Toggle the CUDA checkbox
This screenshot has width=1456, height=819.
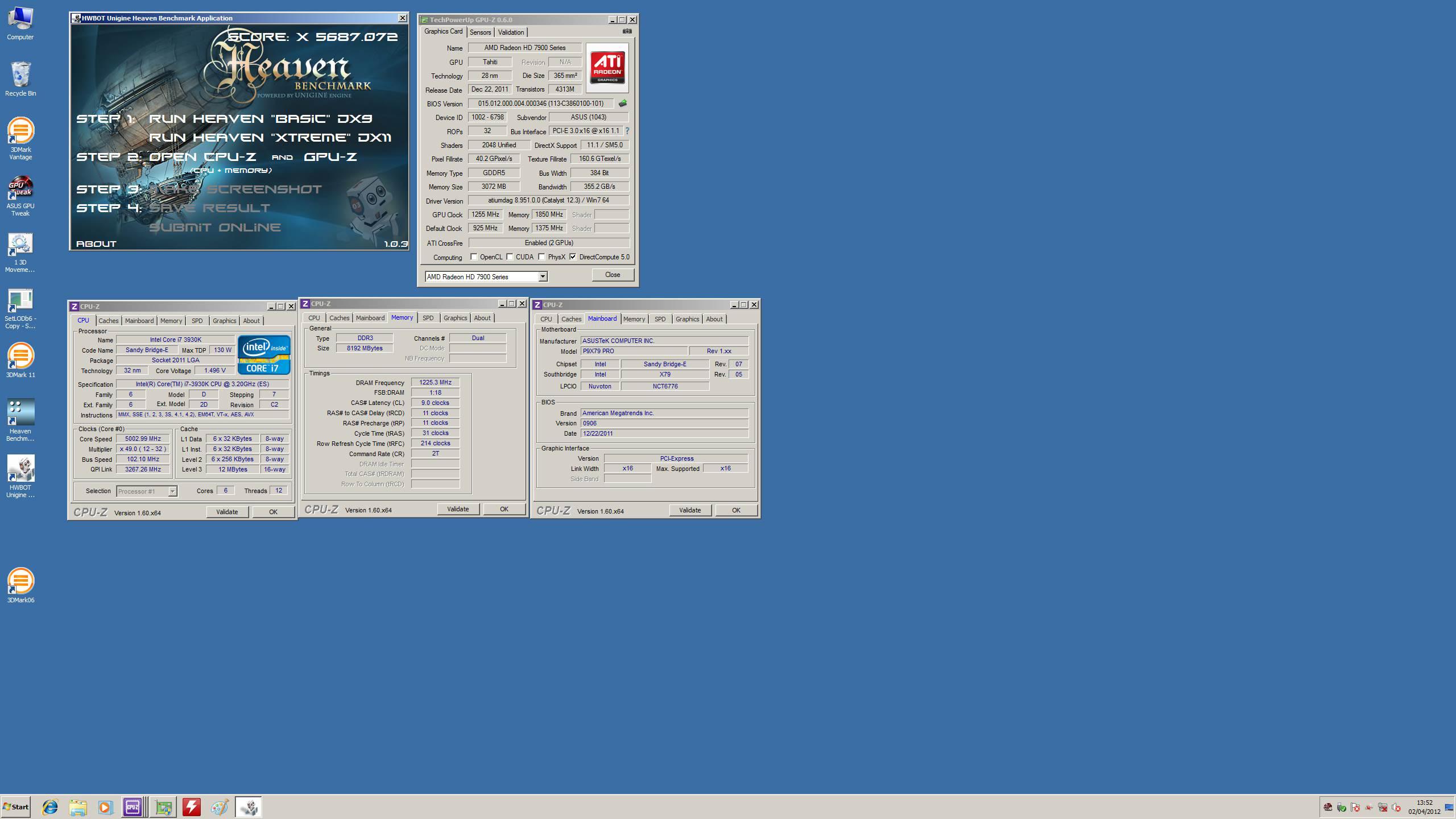coord(510,257)
